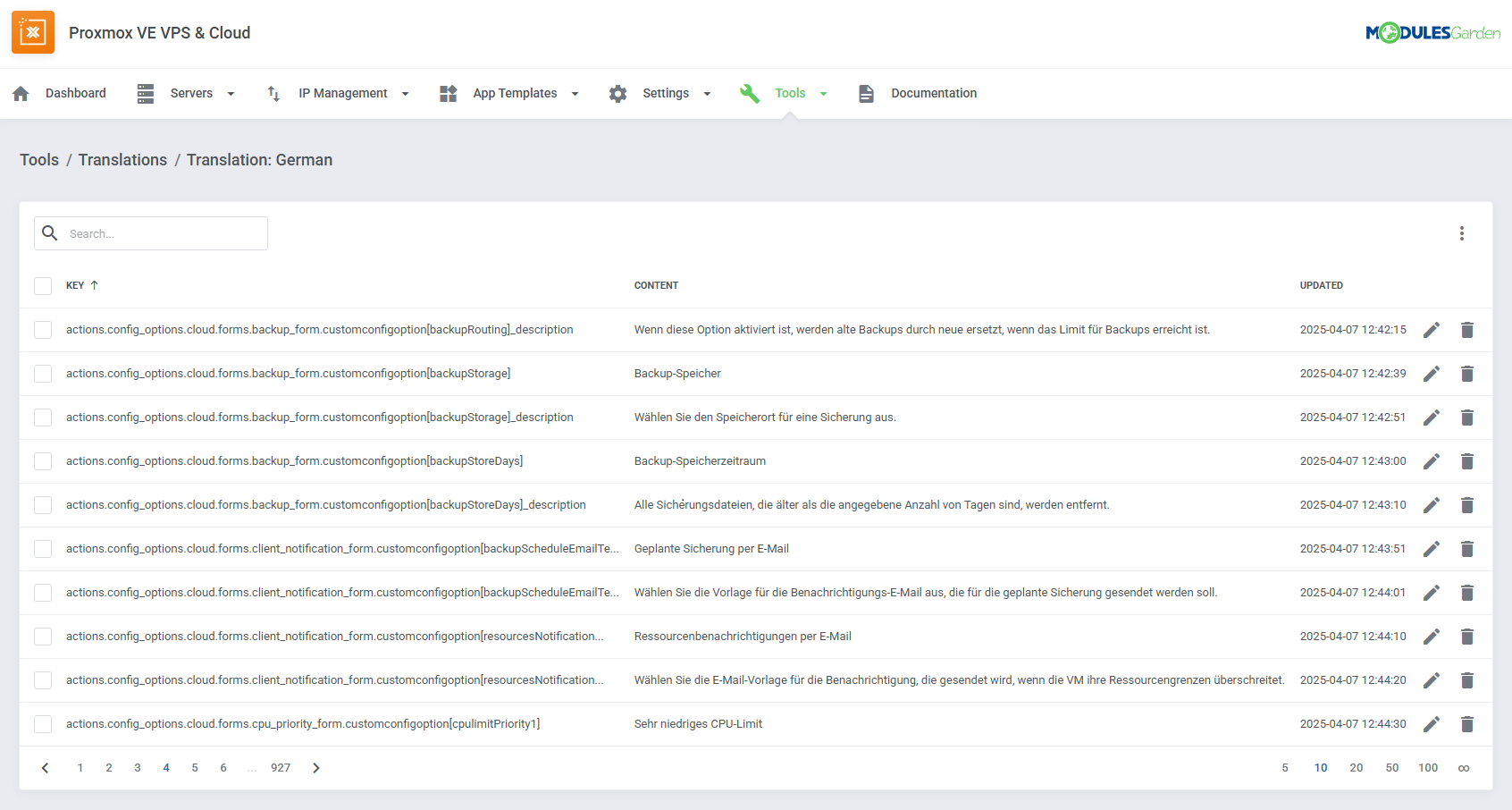Edit the Sehr niedriges CPU-Limit row
The image size is (1512, 810).
click(x=1432, y=724)
